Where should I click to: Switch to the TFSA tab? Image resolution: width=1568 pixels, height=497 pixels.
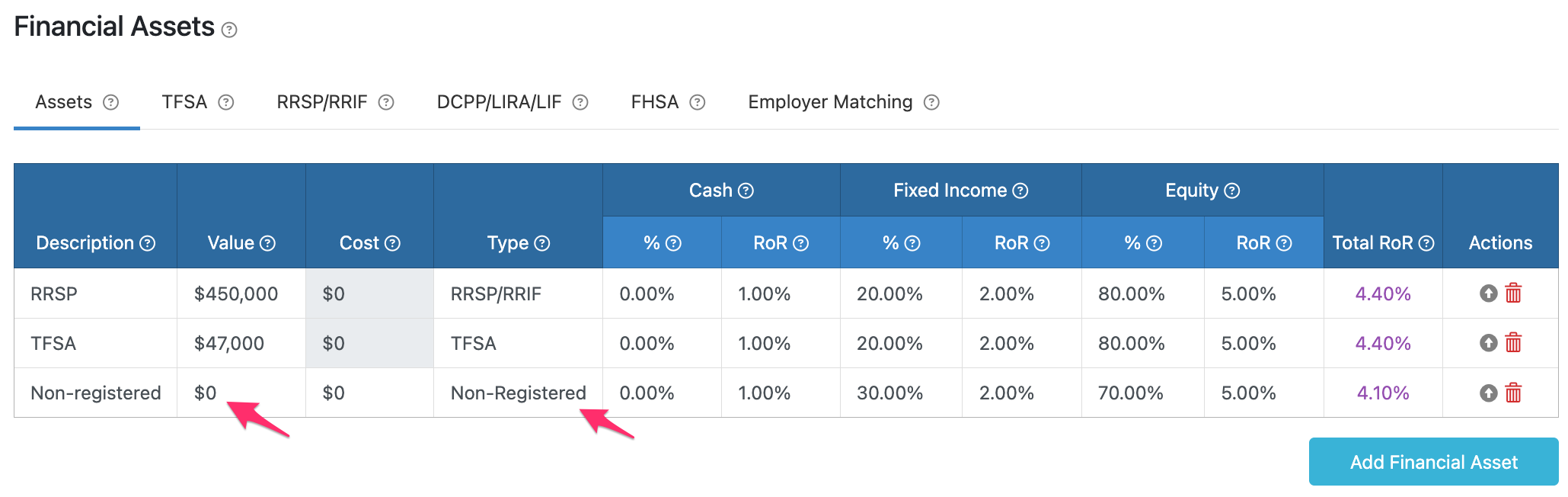pyautogui.click(x=184, y=102)
